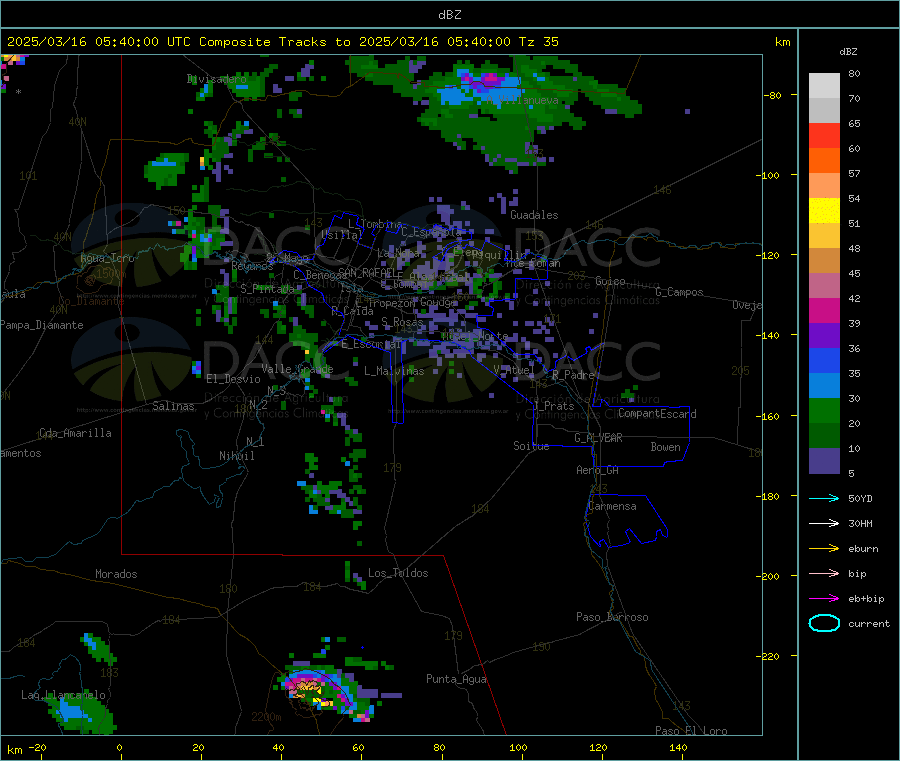This screenshot has width=900, height=761.
Task: Click the 'Soitue' place label
Action: coord(531,446)
